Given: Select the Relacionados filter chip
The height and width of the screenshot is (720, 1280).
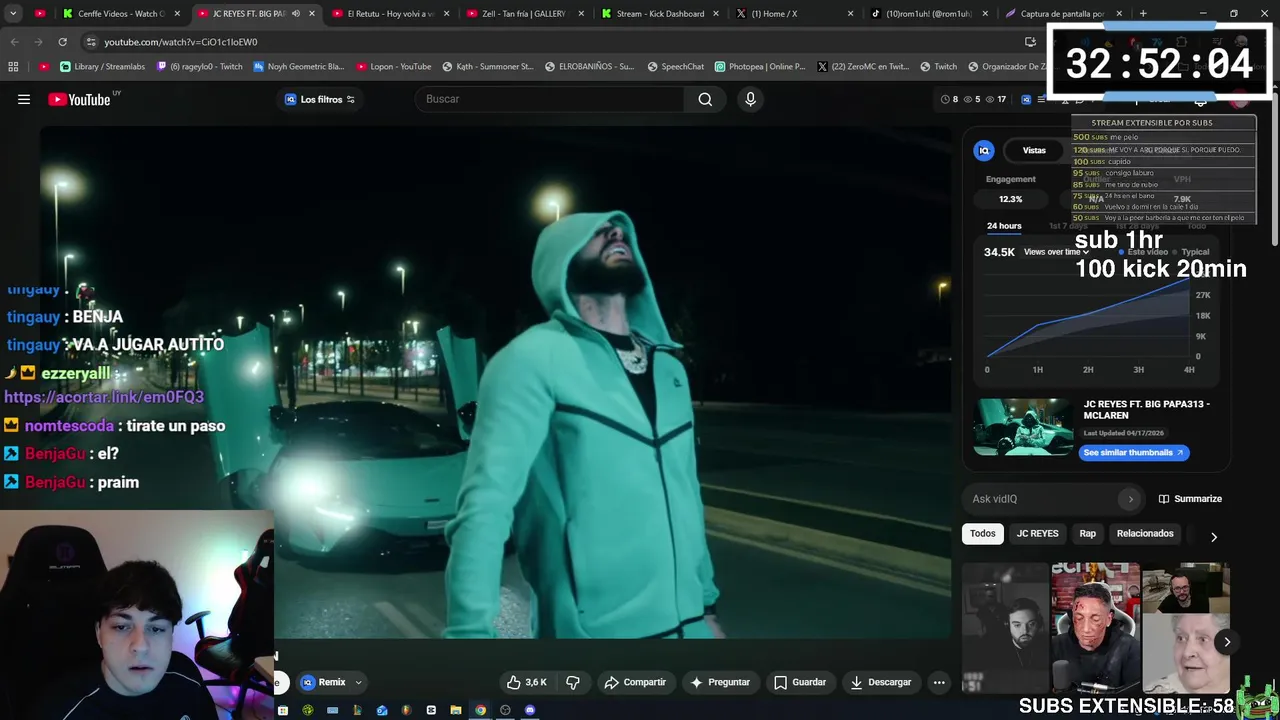Looking at the screenshot, I should point(1145,534).
